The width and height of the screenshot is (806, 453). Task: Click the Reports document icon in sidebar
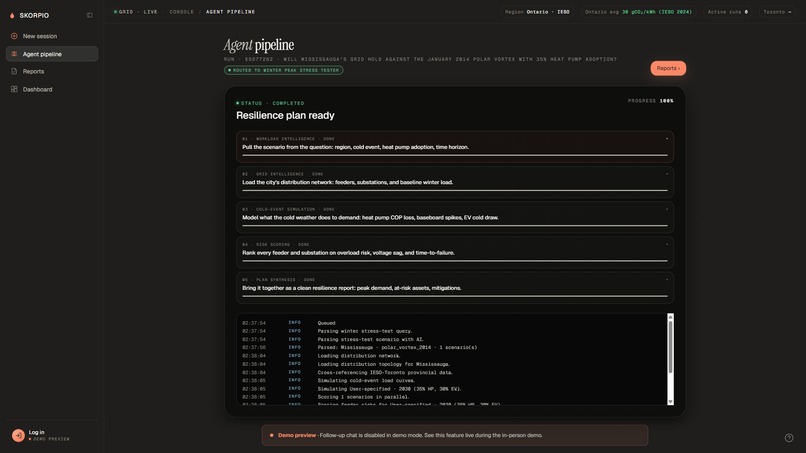(x=14, y=71)
